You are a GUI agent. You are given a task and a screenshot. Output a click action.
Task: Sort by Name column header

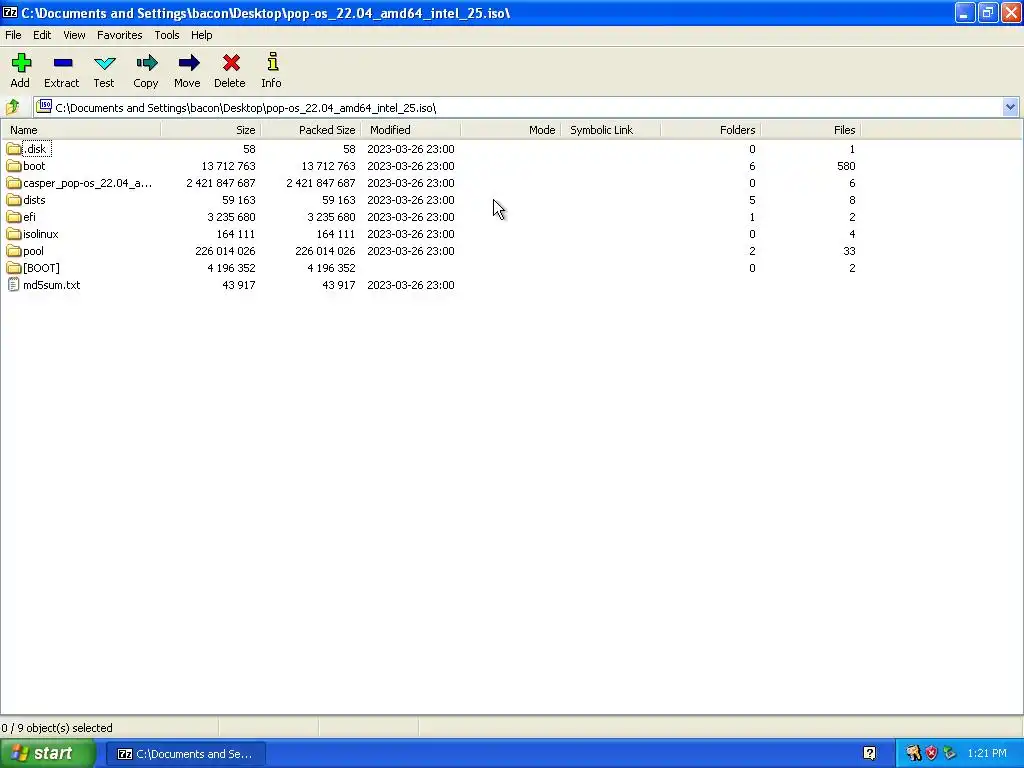[x=81, y=130]
